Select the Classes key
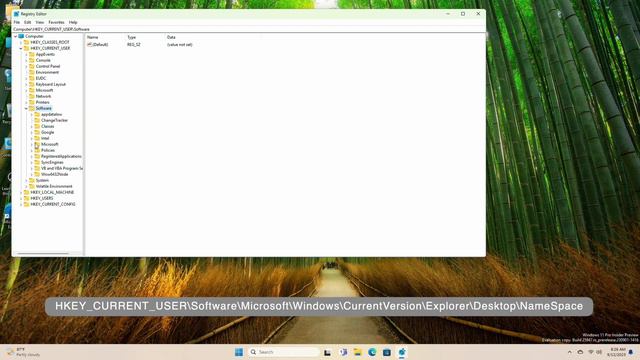Viewport: 640px width, 360px height. (47, 127)
